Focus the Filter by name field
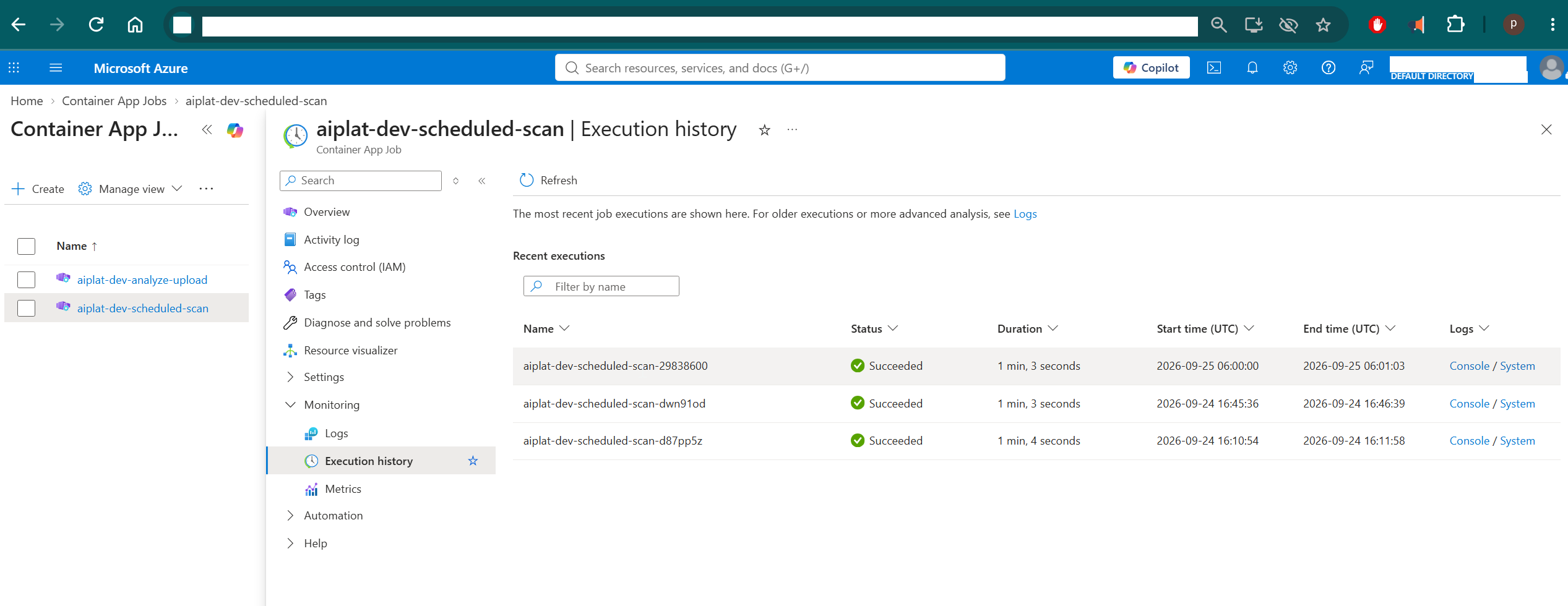The image size is (1568, 606). coord(601,286)
